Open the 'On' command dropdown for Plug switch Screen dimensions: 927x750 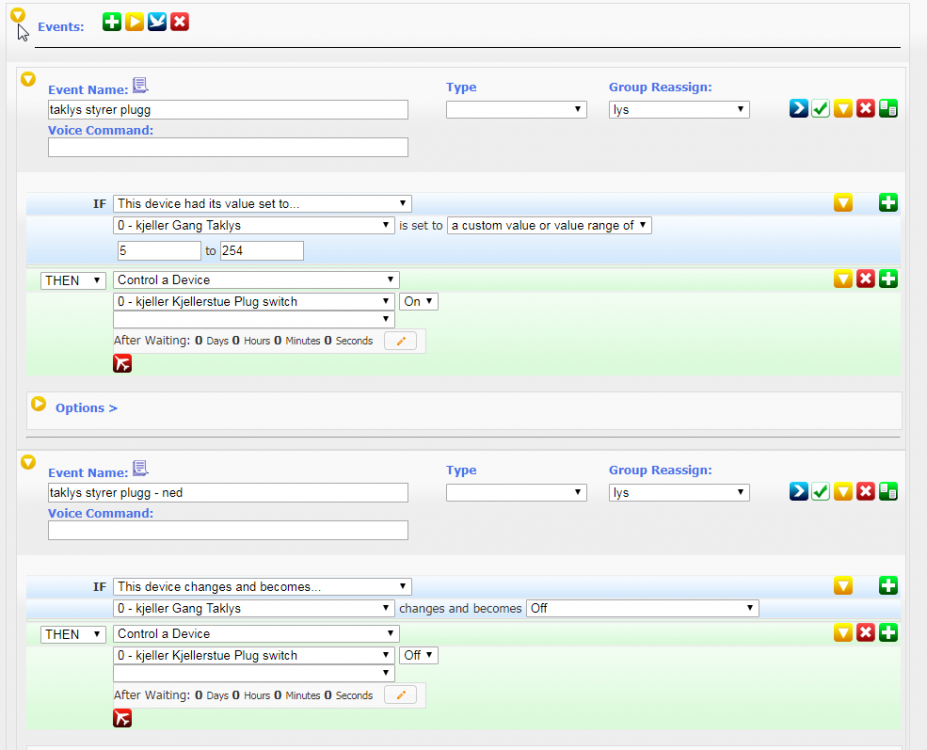(419, 301)
